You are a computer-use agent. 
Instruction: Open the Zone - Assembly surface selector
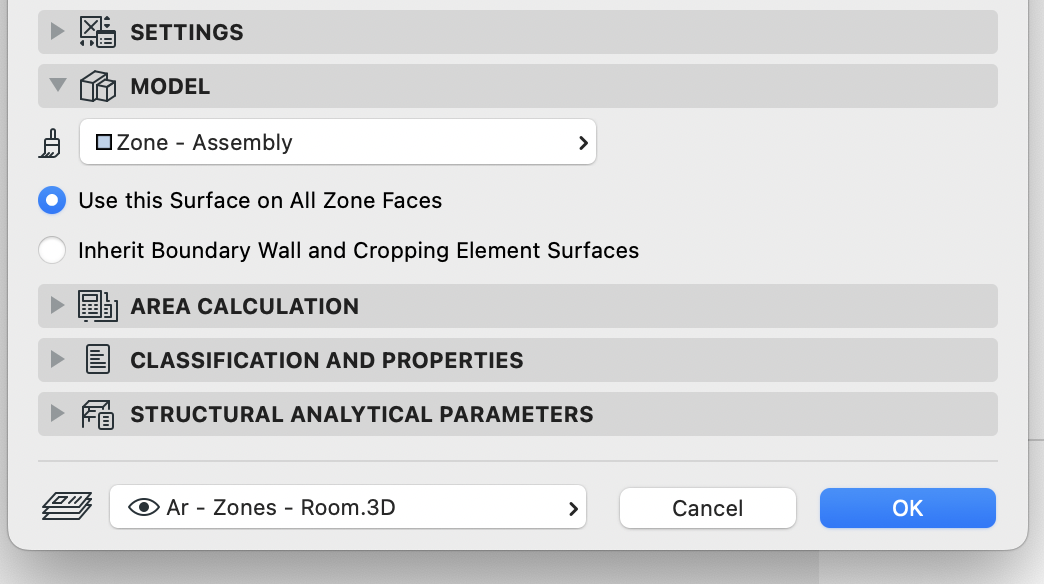coord(582,142)
